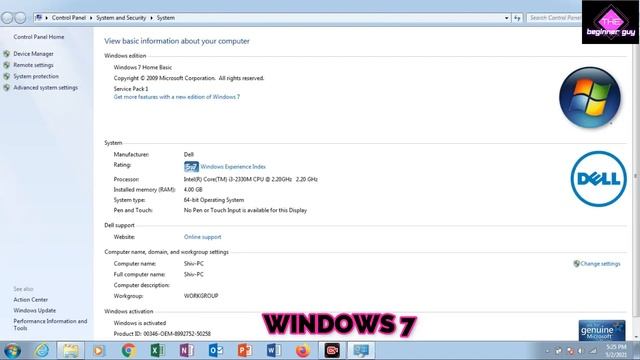Open System protection link
This screenshot has height=360, width=640.
[36, 76]
